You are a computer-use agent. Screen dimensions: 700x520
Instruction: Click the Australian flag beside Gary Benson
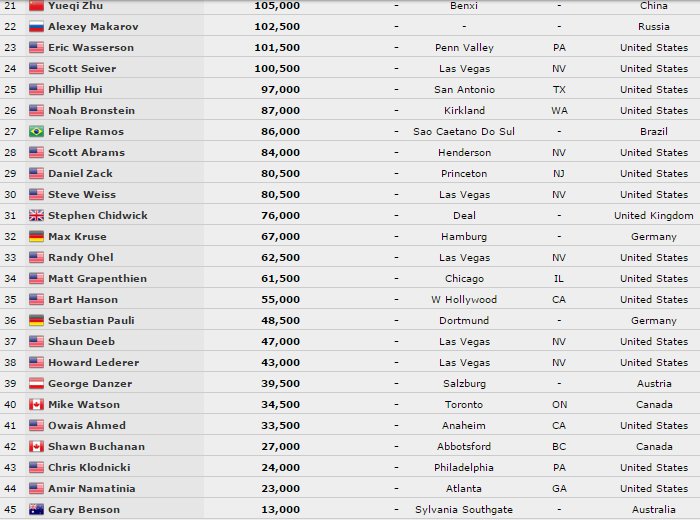36,510
